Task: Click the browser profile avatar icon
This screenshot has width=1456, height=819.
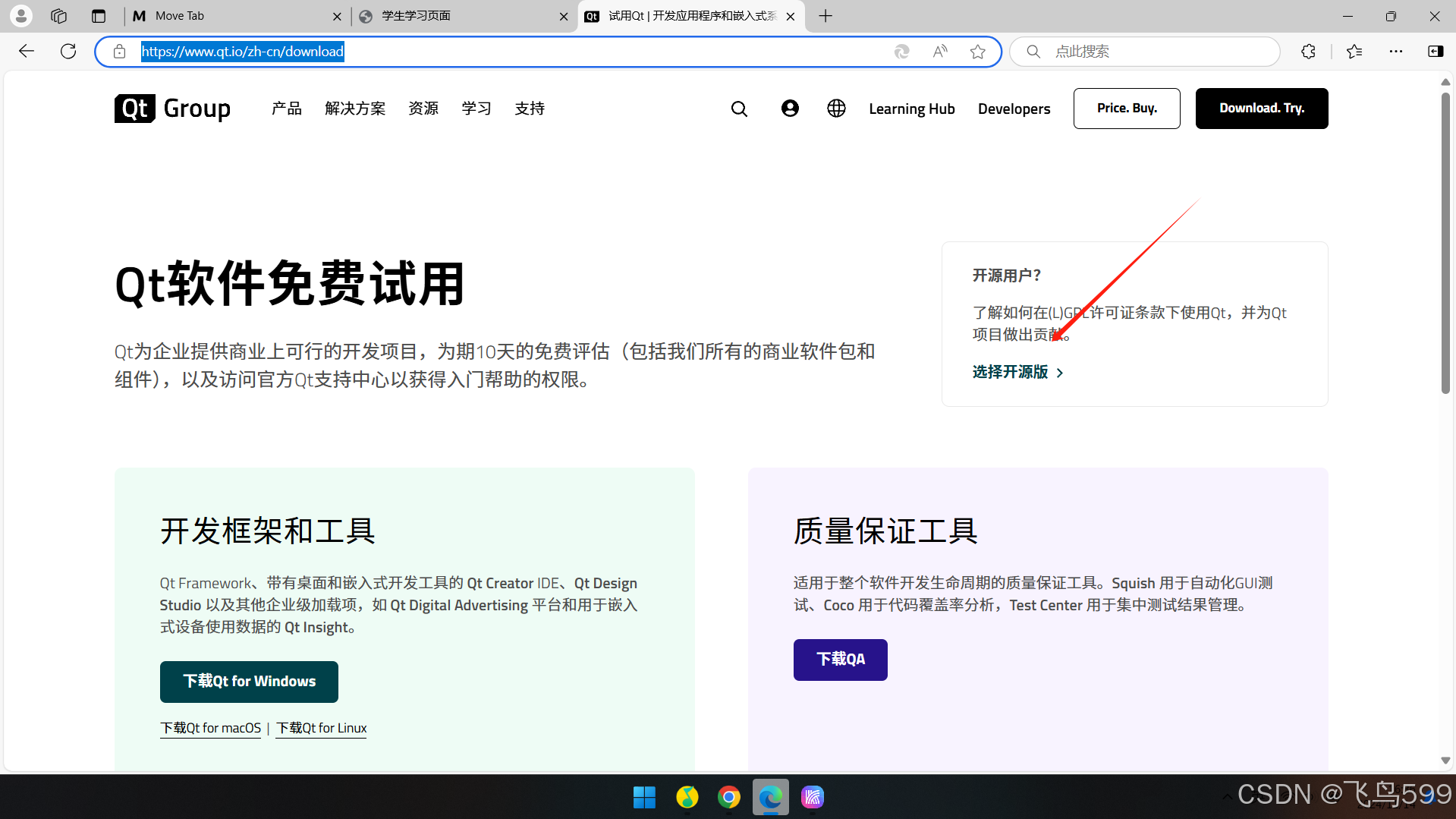Action: pyautogui.click(x=21, y=15)
